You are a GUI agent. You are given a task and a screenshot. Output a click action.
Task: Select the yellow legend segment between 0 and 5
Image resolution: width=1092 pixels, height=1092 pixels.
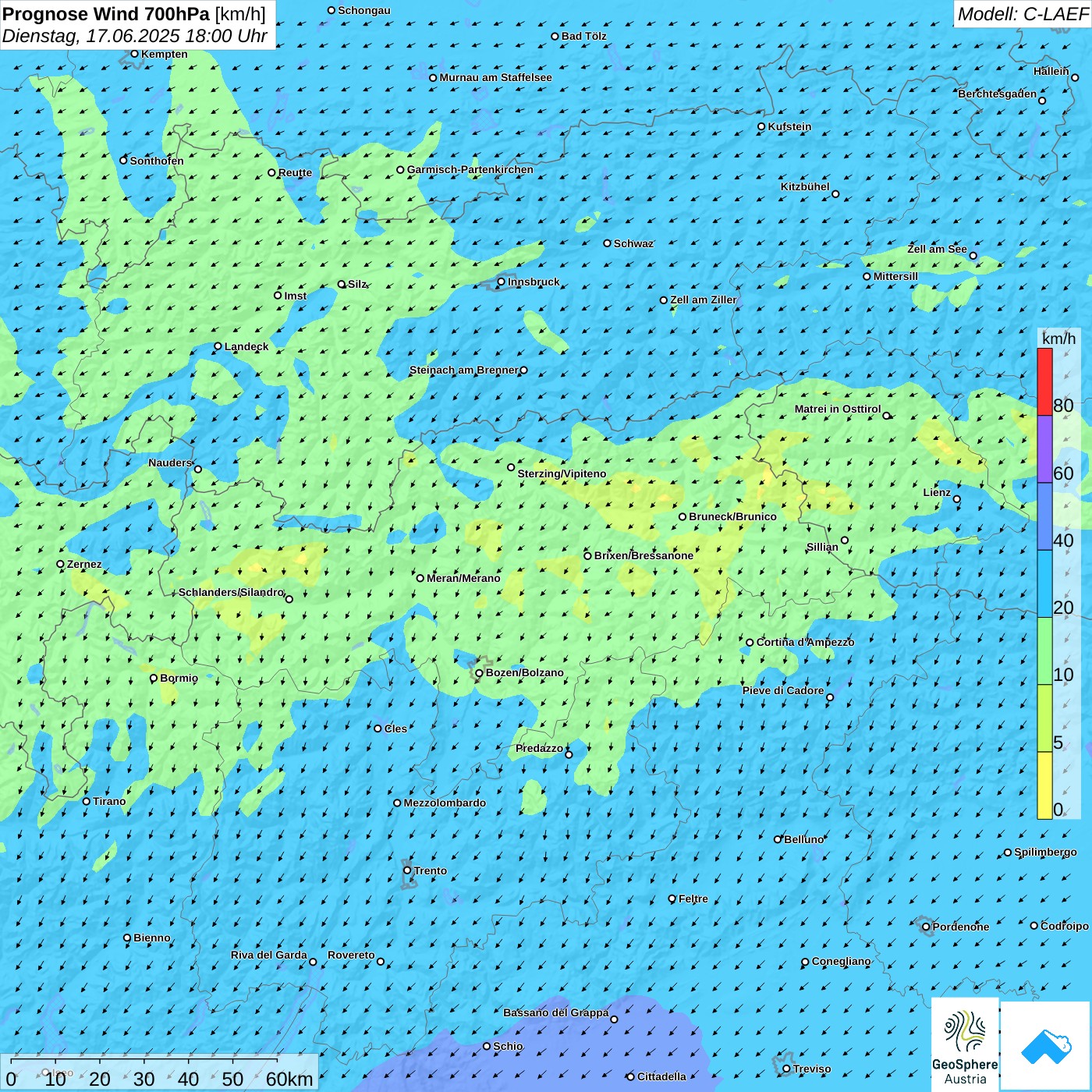[1044, 785]
